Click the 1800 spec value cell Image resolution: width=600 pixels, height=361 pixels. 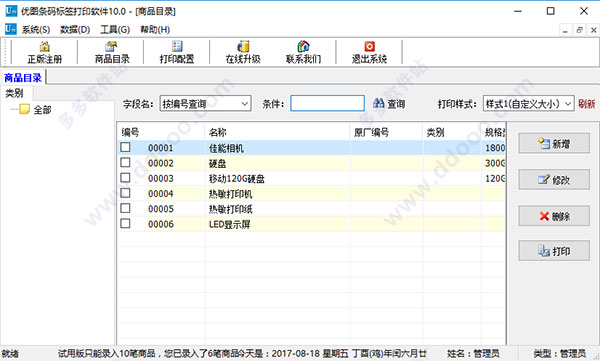(495, 148)
